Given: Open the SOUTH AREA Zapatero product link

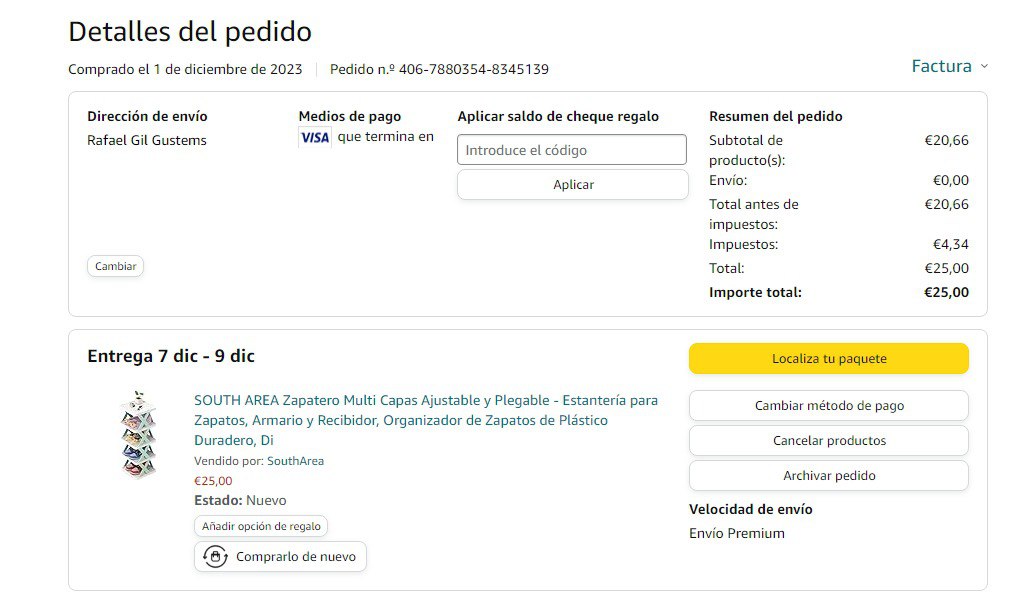Looking at the screenshot, I should [426, 420].
